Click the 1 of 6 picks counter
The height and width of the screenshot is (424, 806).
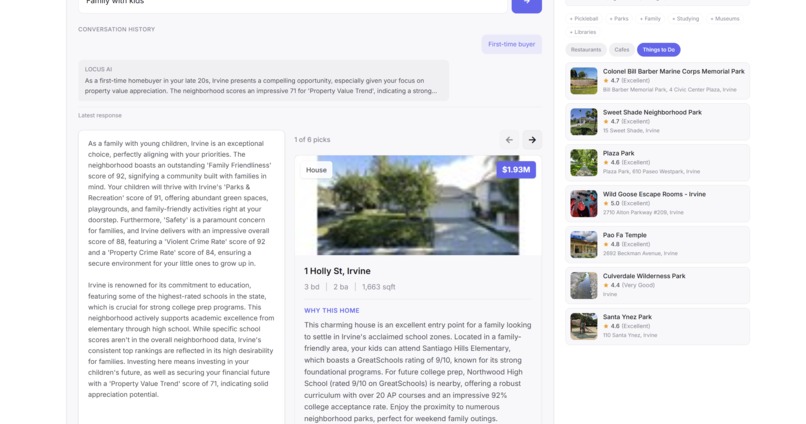click(x=312, y=140)
